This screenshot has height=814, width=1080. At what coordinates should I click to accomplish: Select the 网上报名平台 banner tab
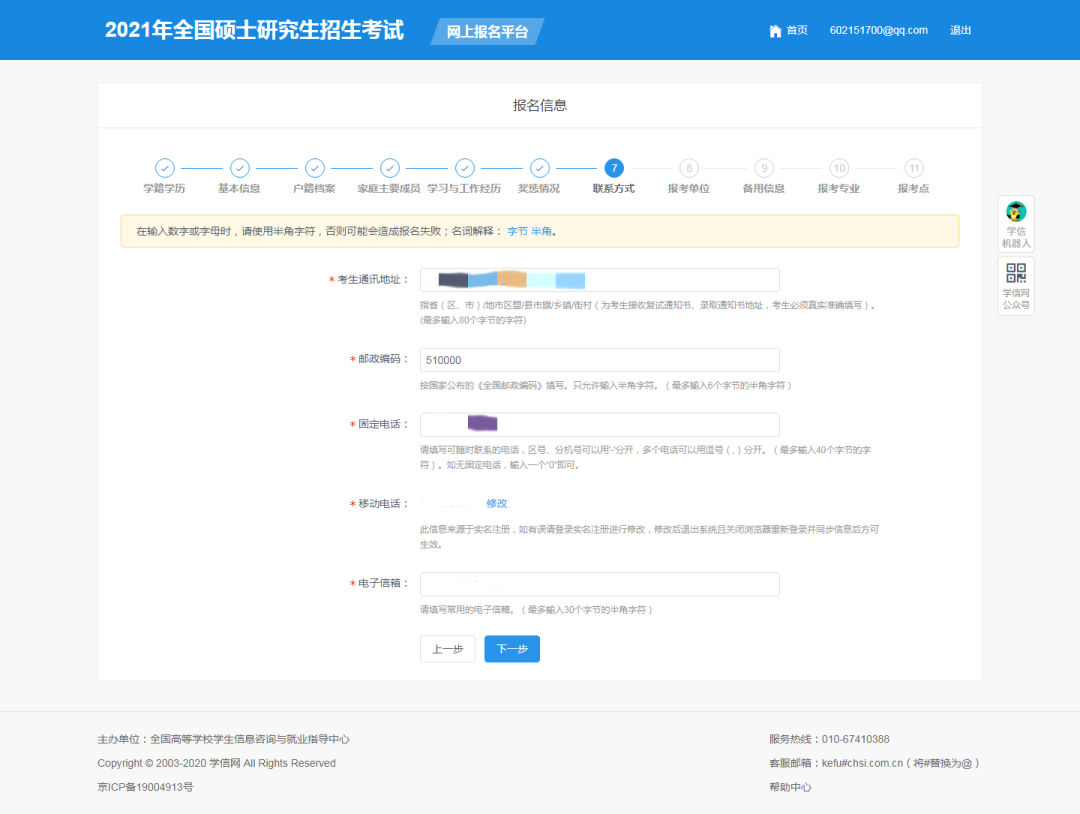pos(486,31)
